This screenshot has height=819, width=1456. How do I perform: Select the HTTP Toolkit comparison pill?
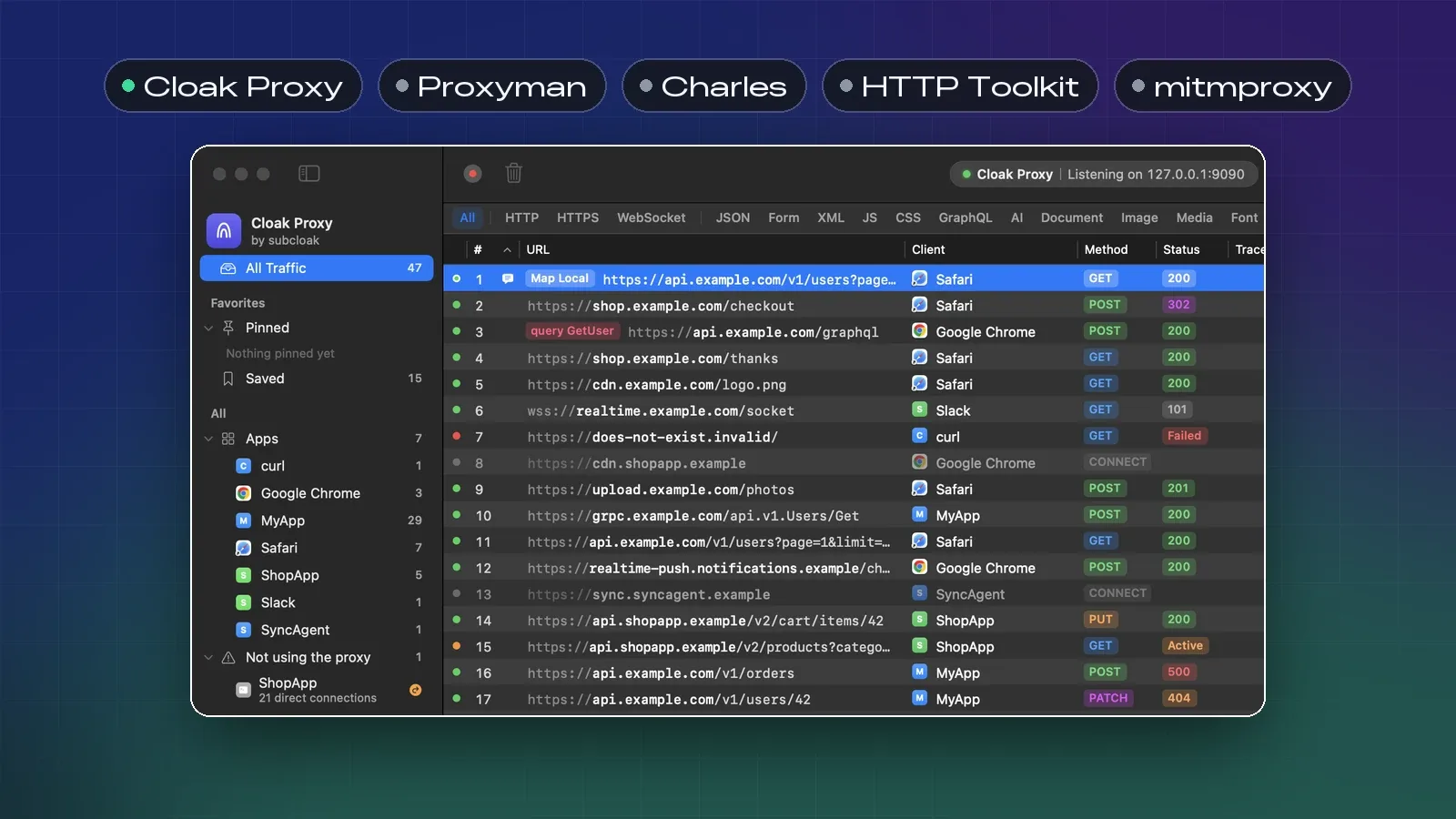[x=960, y=86]
